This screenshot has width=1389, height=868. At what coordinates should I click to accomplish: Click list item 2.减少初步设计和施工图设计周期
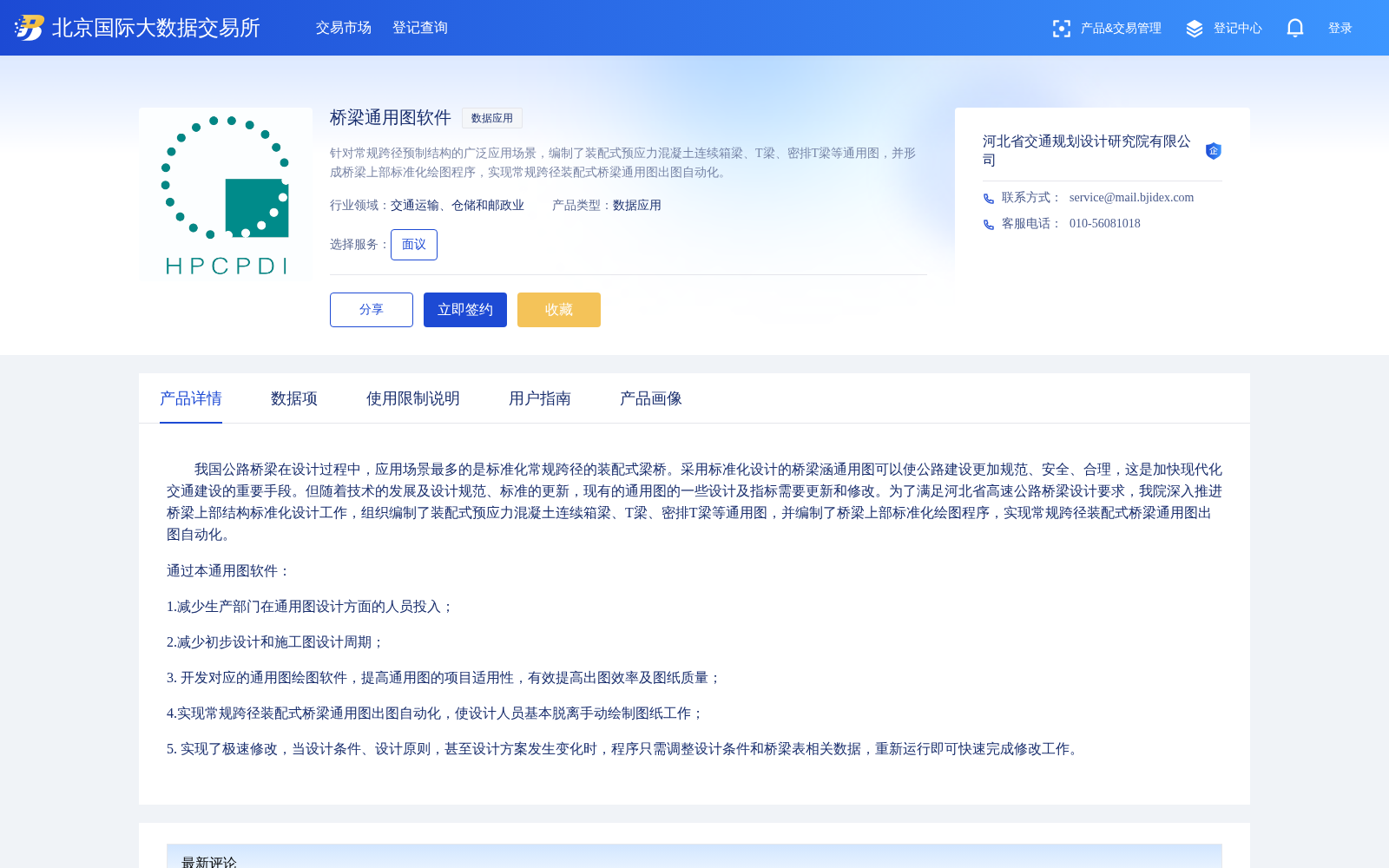point(275,642)
